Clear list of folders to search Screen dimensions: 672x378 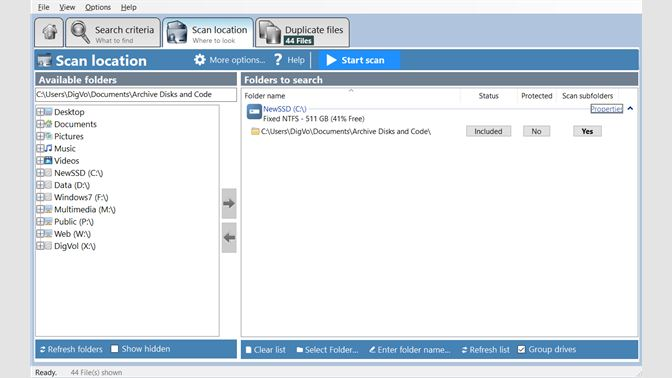pos(265,350)
